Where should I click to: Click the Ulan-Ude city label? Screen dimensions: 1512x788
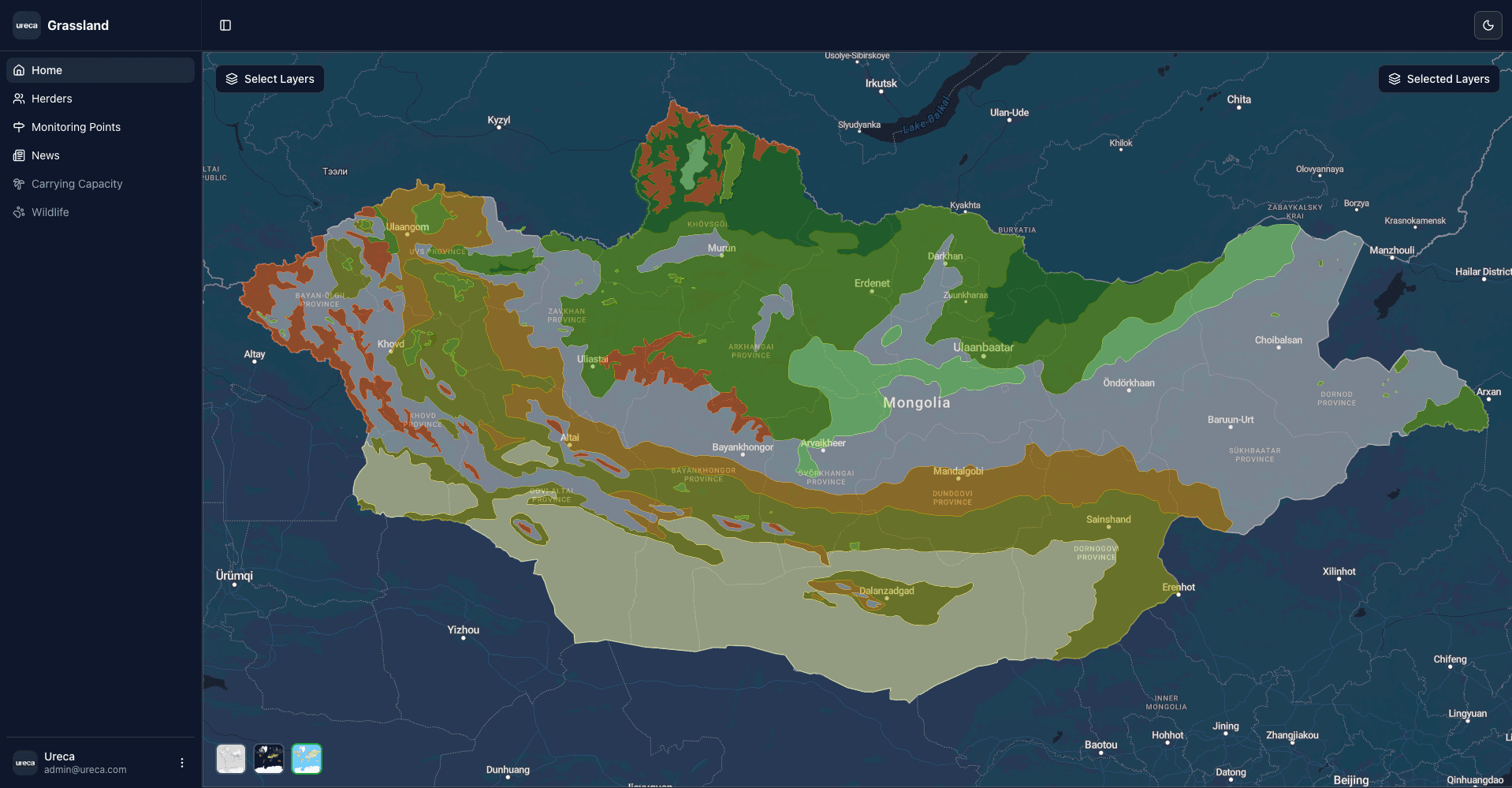coord(1009,113)
